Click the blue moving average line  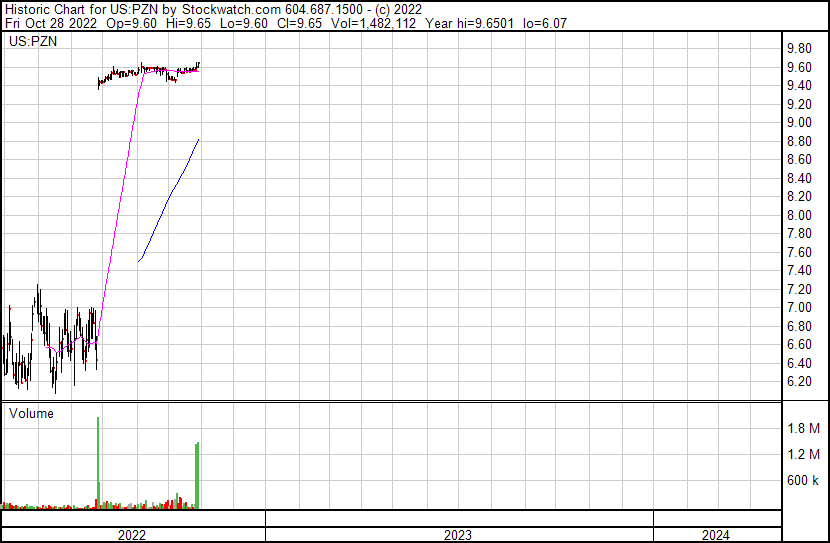coord(169,199)
